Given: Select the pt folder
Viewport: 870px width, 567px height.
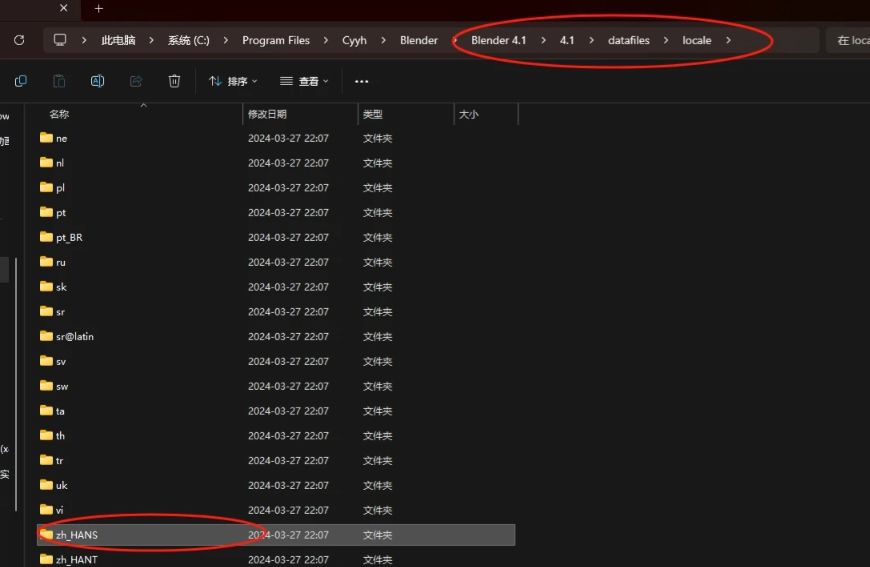Looking at the screenshot, I should pos(276,212).
